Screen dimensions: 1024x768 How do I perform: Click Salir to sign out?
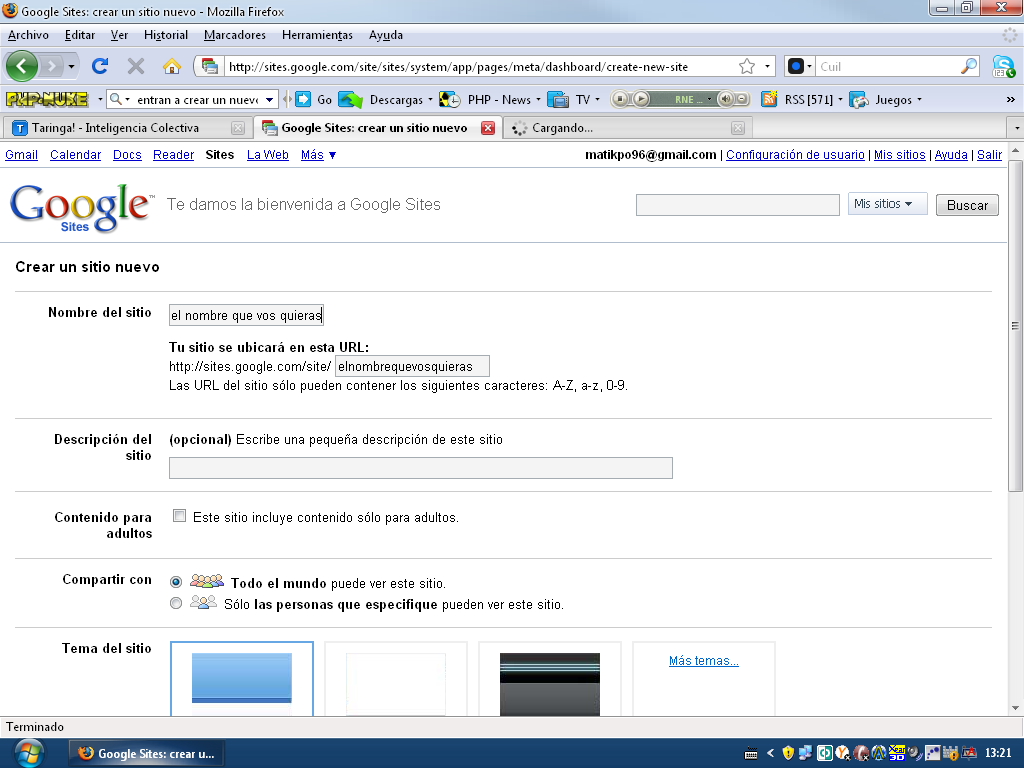[989, 155]
